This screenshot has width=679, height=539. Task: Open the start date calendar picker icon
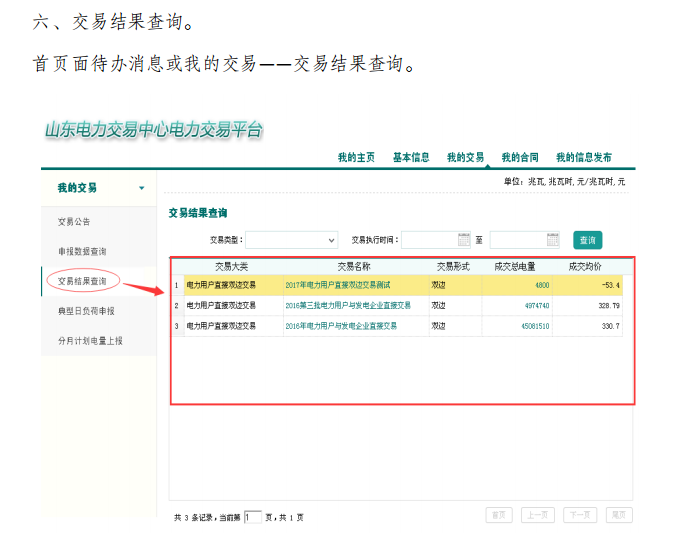tap(464, 240)
